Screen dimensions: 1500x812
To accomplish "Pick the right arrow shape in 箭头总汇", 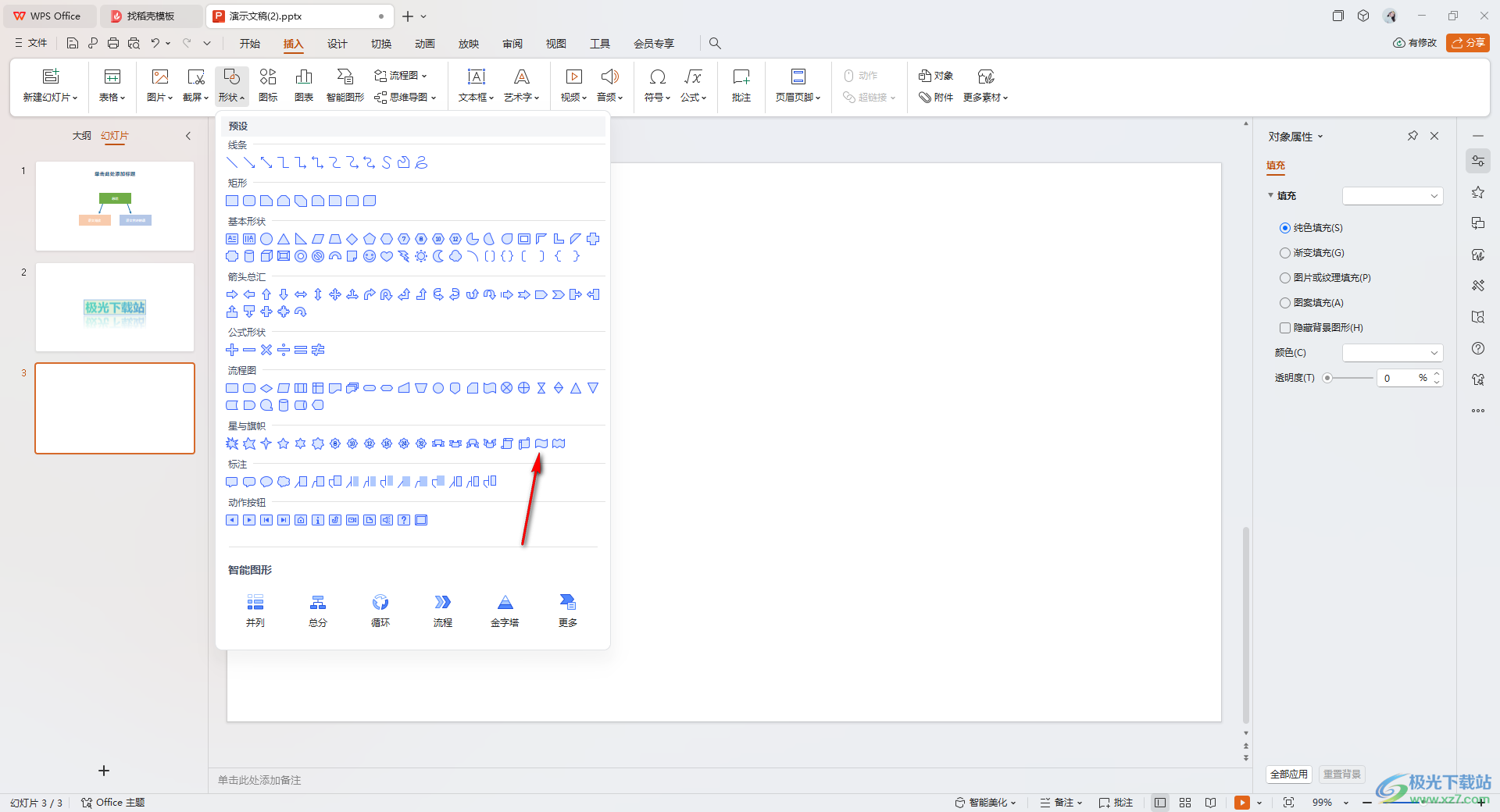I will click(232, 294).
